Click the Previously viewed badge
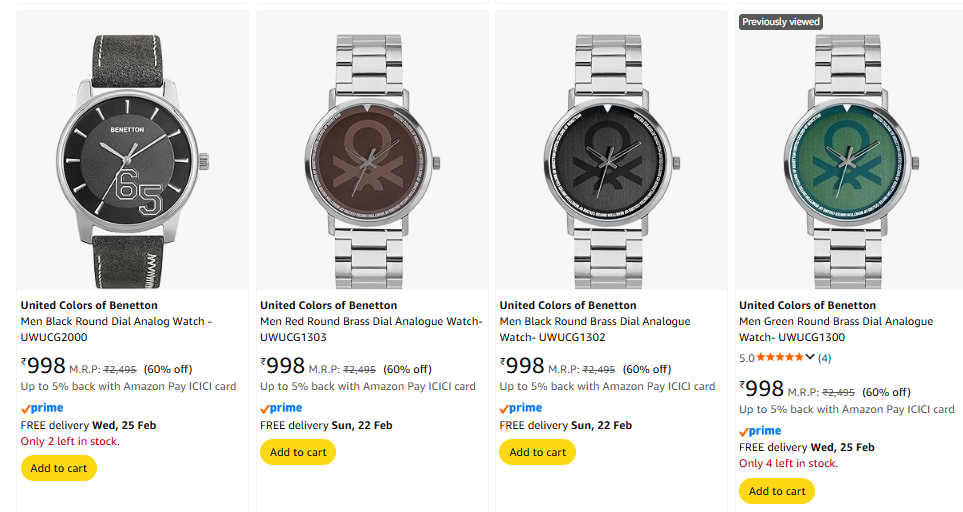Viewport: 963px width, 512px height. click(781, 21)
